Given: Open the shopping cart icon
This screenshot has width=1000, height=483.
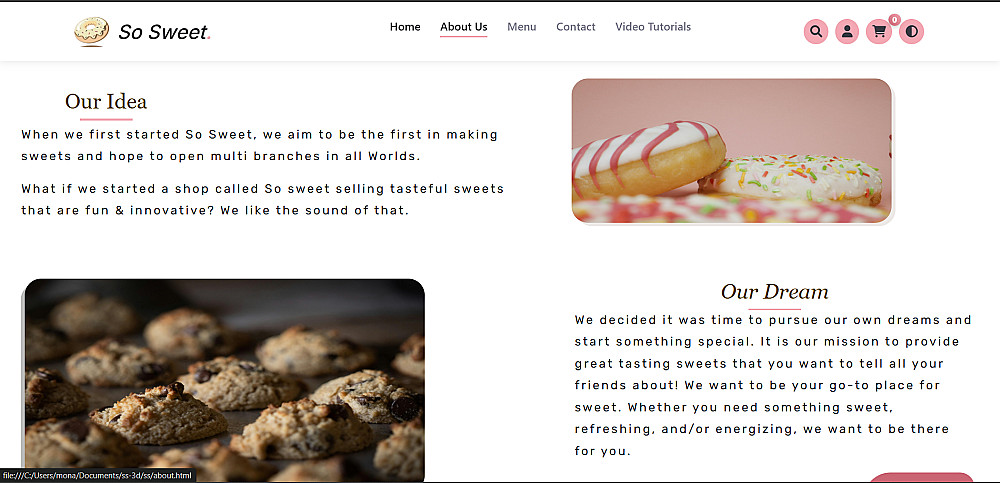Looking at the screenshot, I should point(879,31).
